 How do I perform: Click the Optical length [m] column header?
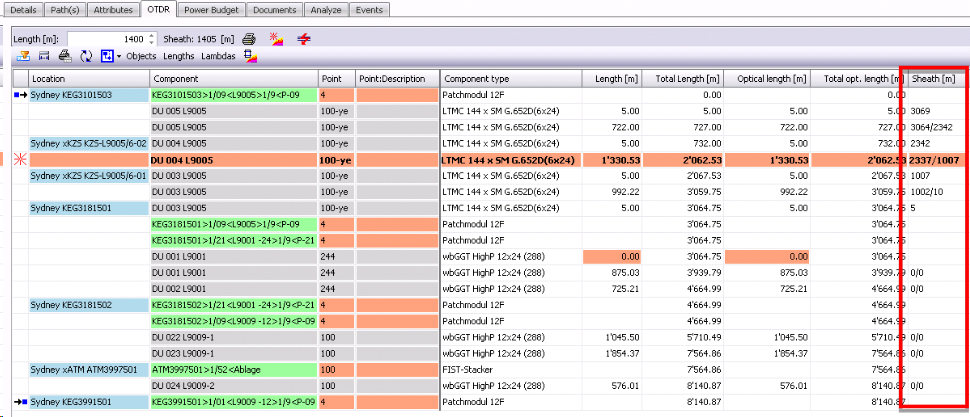click(x=767, y=79)
